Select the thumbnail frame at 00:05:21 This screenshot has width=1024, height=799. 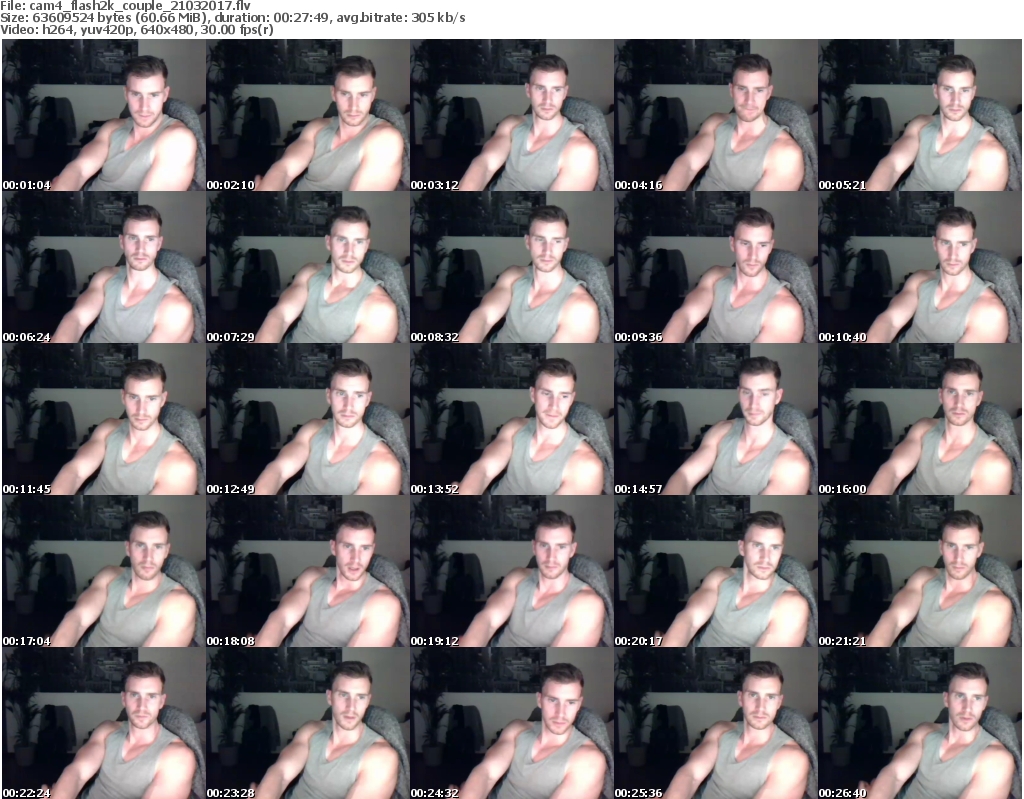(920, 115)
